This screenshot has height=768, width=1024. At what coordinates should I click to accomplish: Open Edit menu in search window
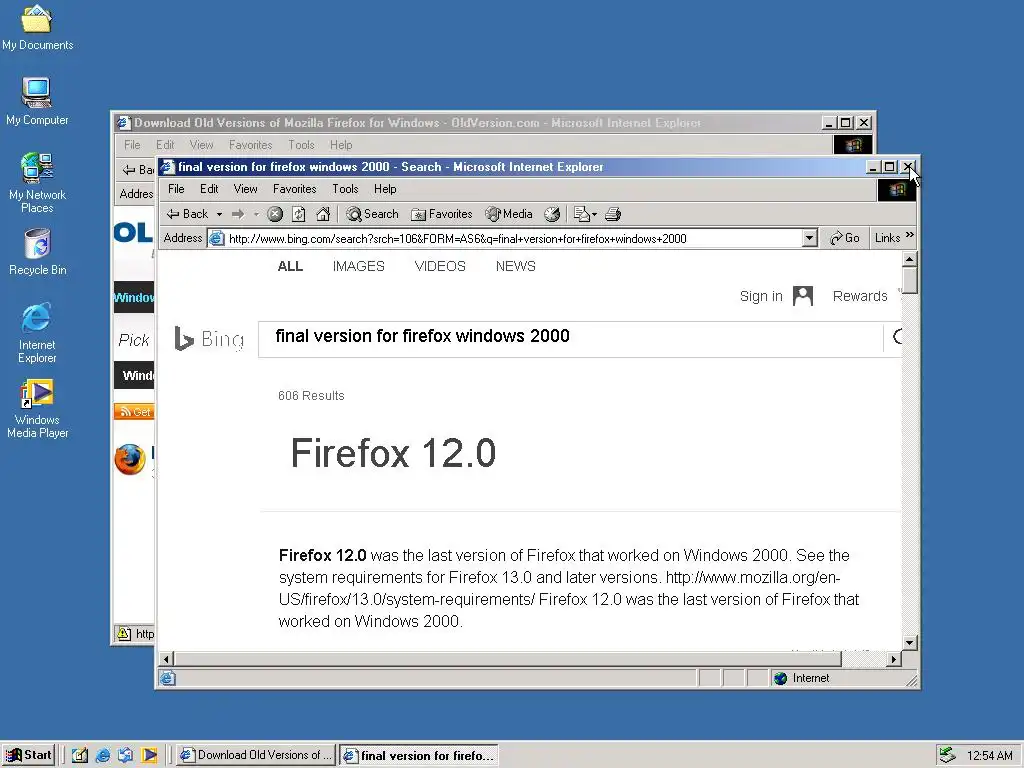[209, 189]
